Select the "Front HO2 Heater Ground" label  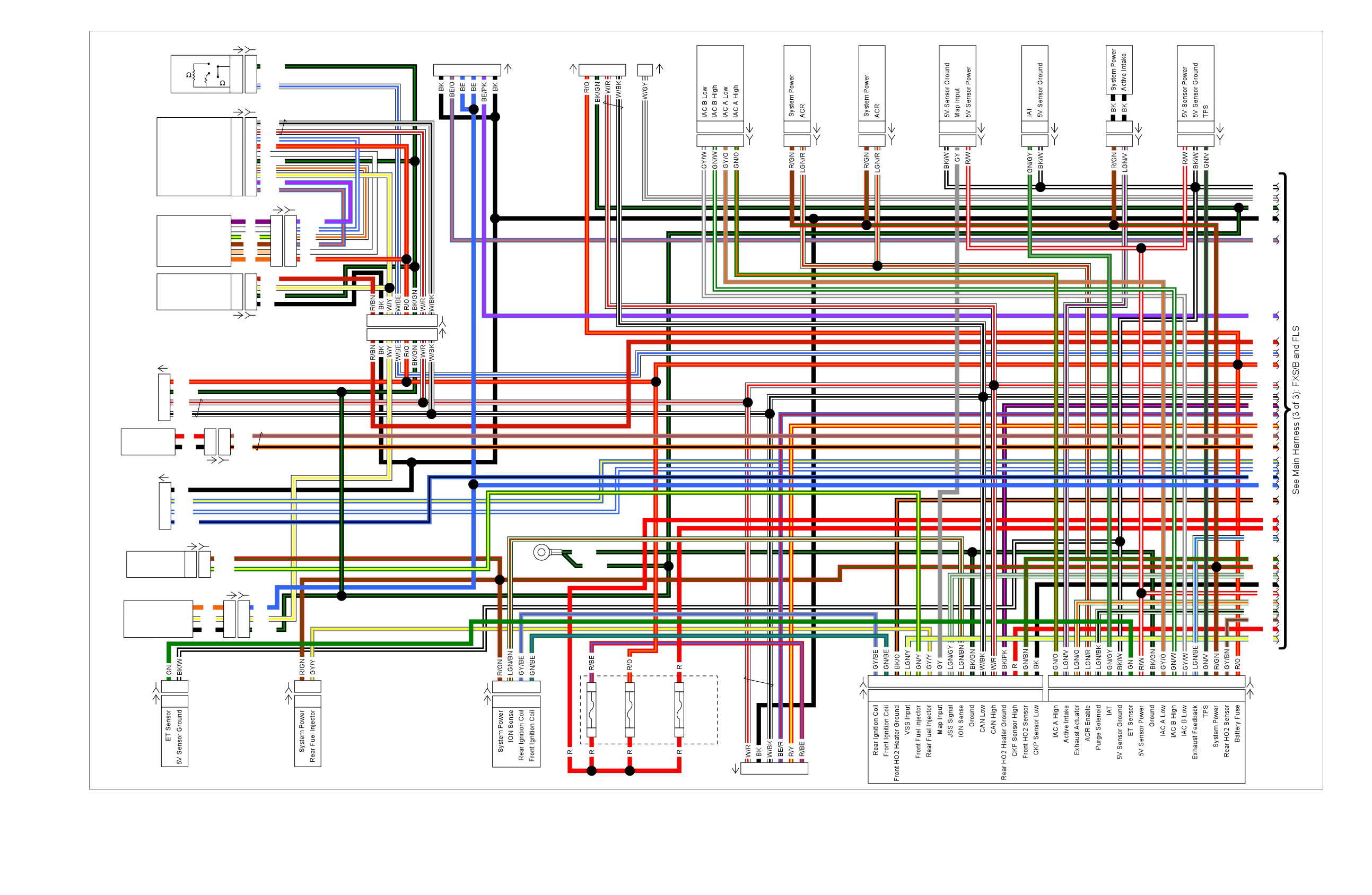pyautogui.click(x=897, y=743)
